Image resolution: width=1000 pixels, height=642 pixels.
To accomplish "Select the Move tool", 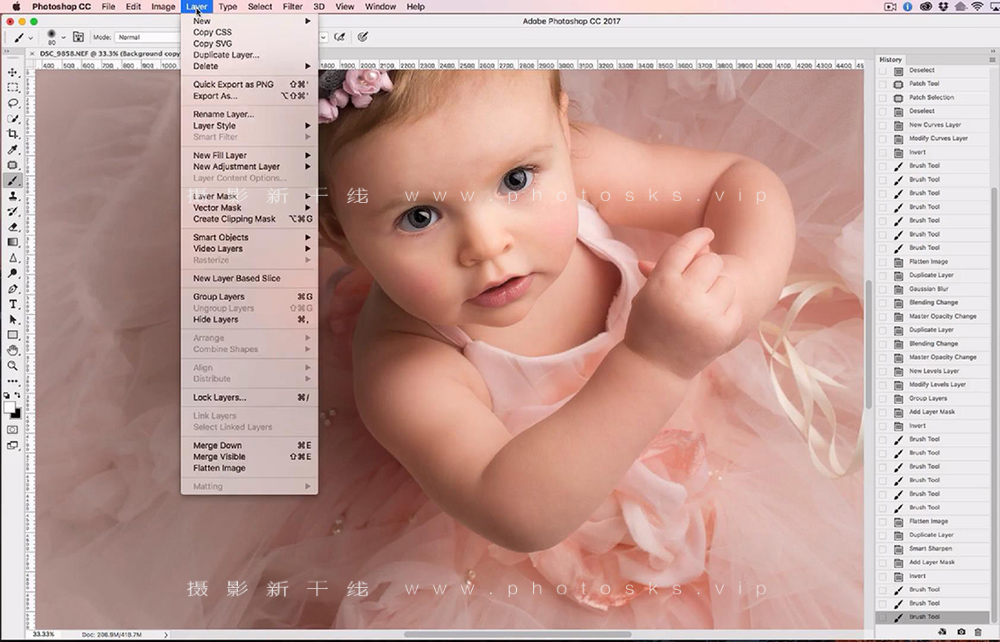I will [x=13, y=72].
